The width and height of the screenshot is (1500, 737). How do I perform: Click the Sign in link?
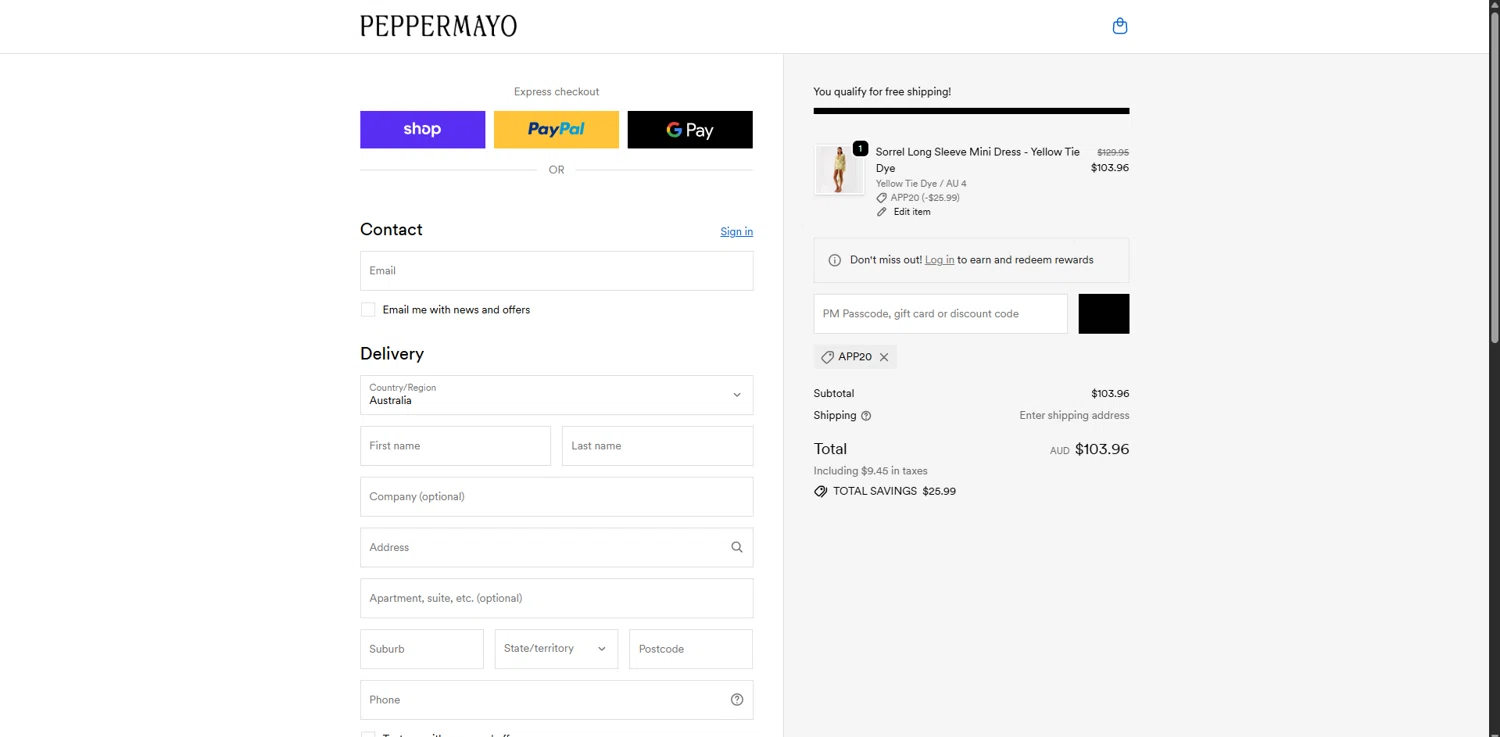pos(737,232)
